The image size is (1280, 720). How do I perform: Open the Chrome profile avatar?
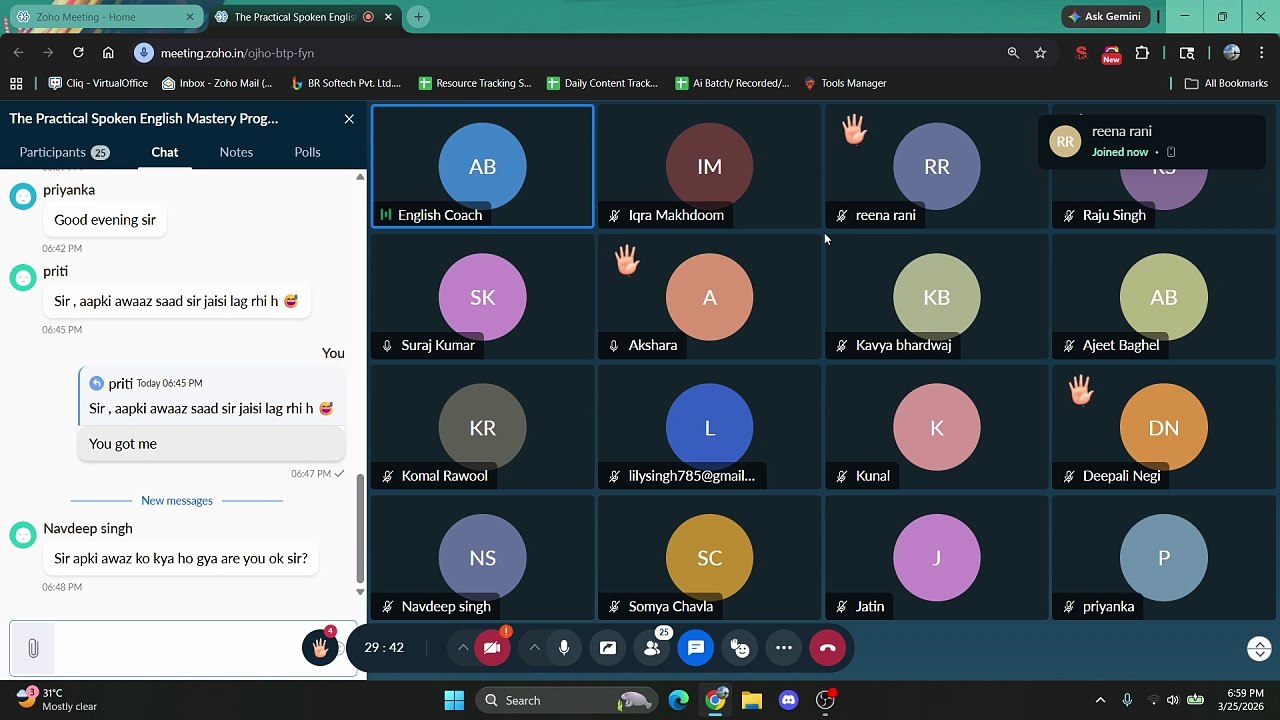(1232, 53)
